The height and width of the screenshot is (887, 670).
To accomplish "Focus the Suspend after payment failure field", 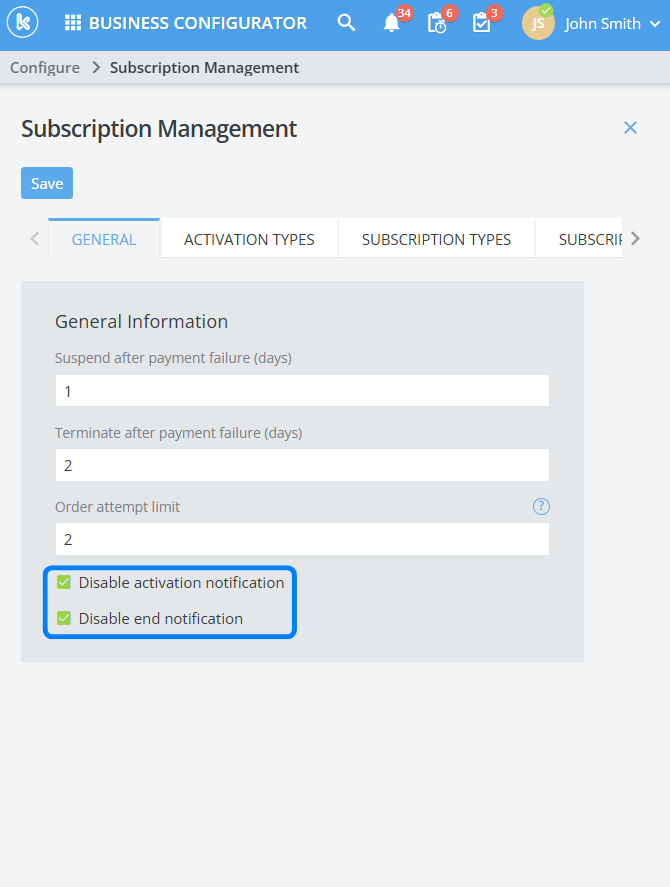I will coord(302,391).
